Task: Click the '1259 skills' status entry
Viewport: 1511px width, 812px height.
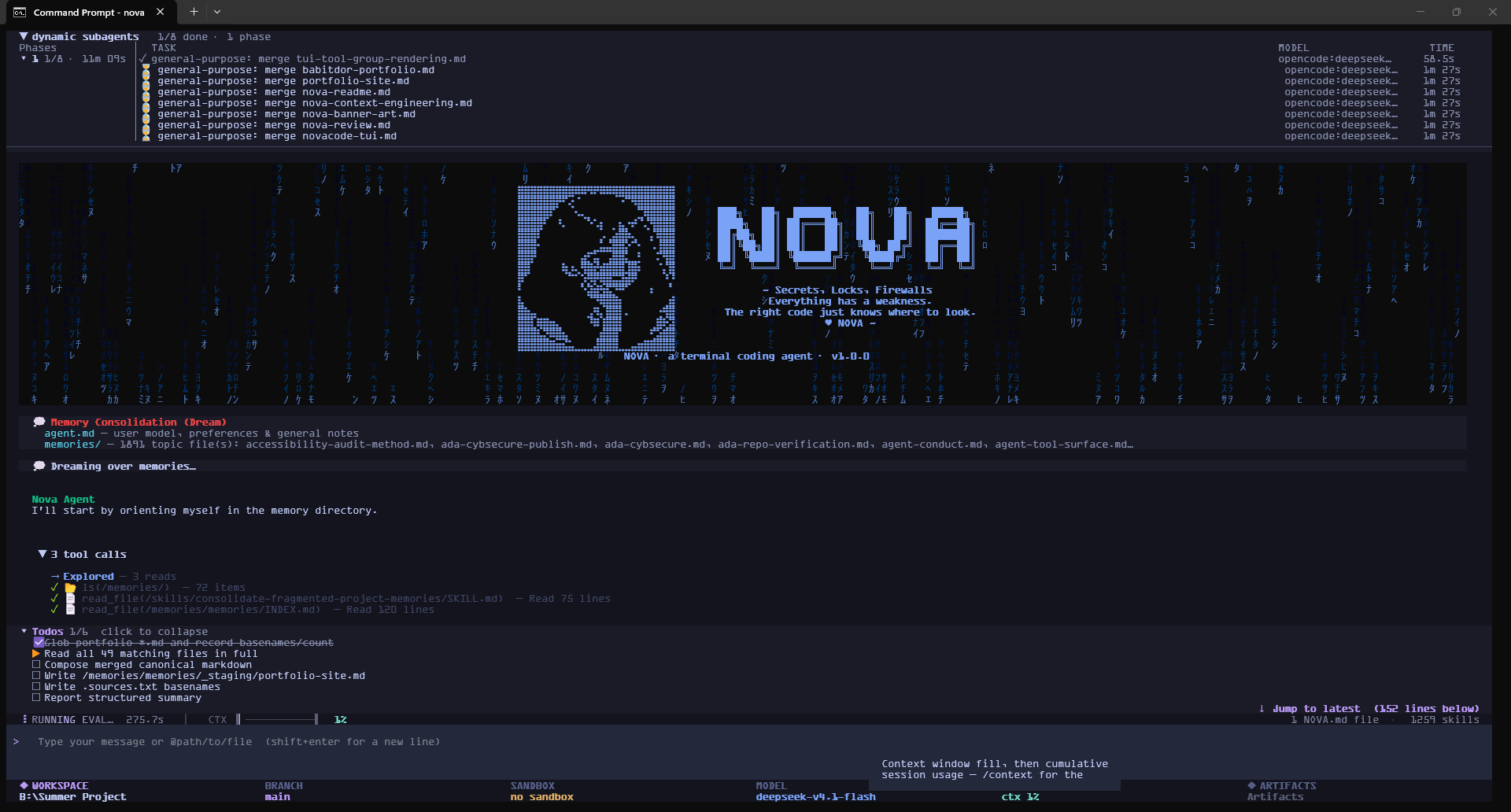Action: pyautogui.click(x=1445, y=720)
